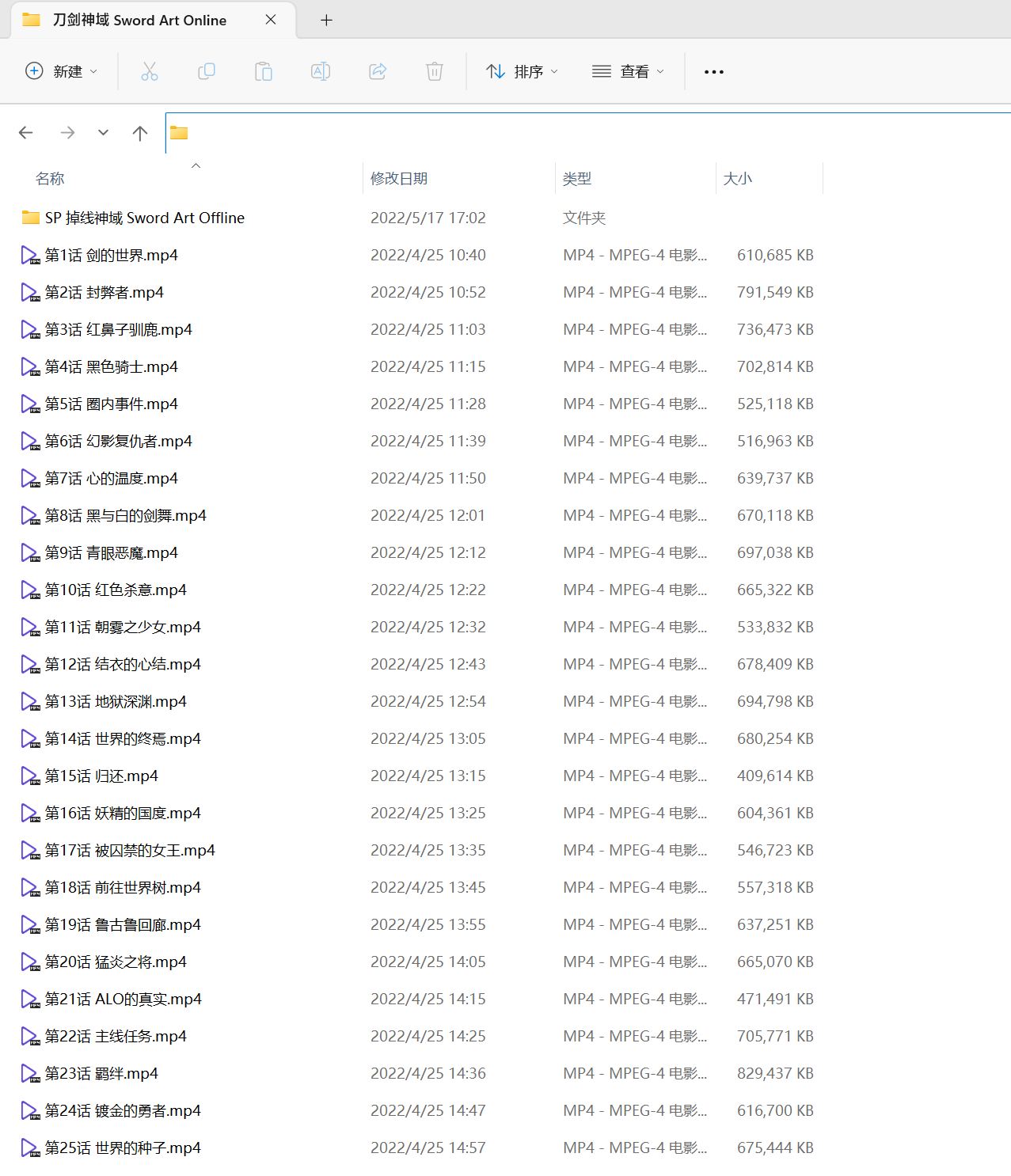Click the 文件夹 type cell
This screenshot has height=1176, width=1011.
pos(584,218)
